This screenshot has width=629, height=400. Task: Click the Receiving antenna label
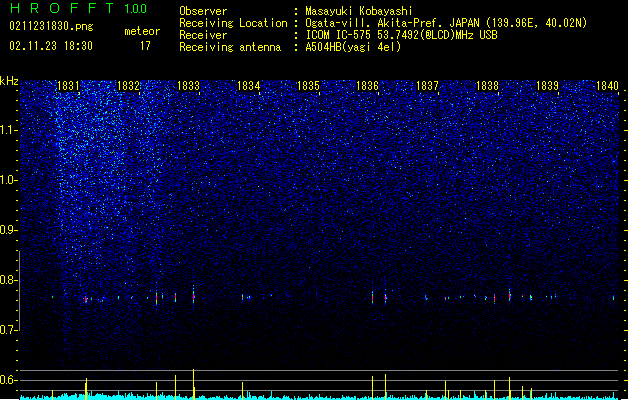[230, 47]
